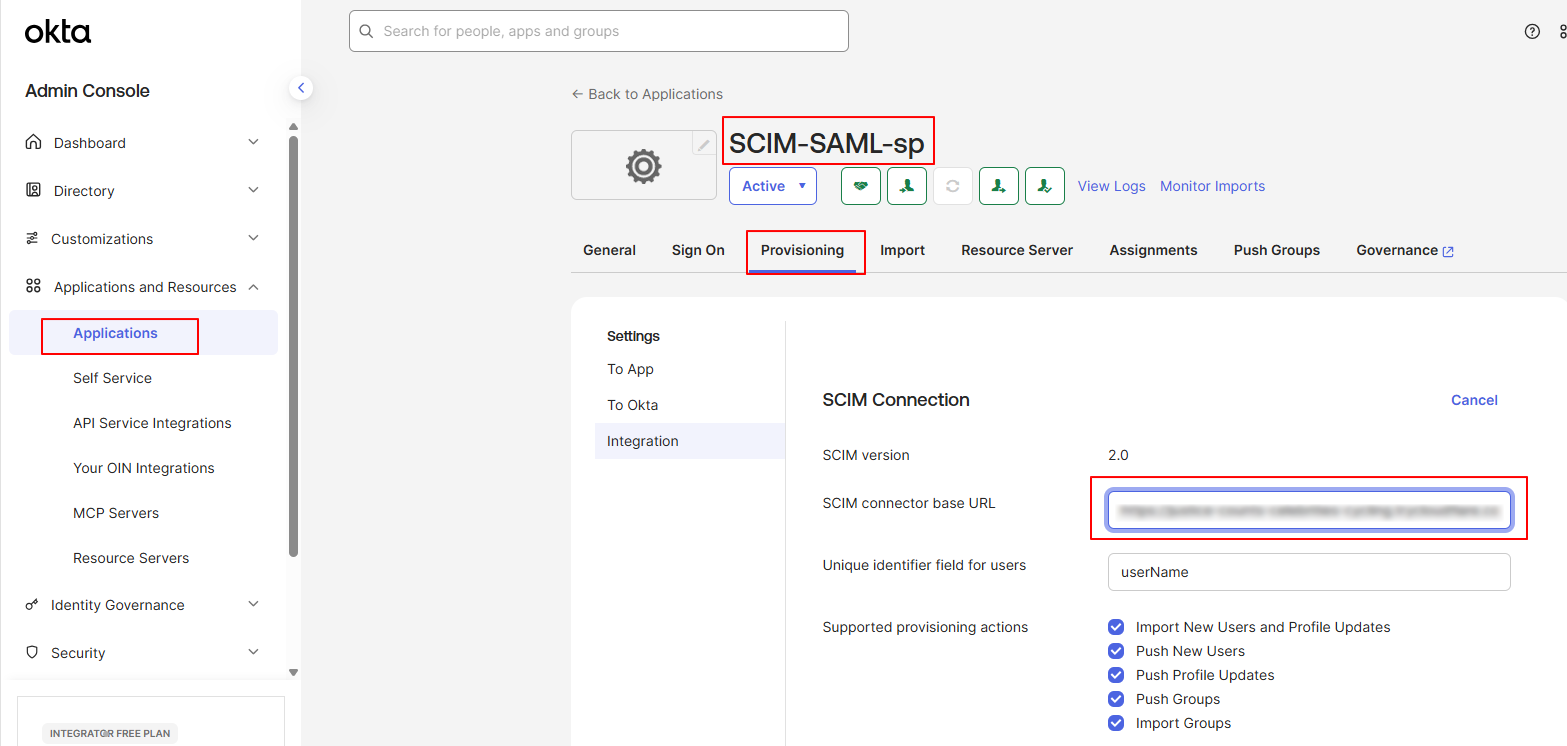Collapse the Applications and Resources chevron
The height and width of the screenshot is (746, 1567).
pos(253,286)
